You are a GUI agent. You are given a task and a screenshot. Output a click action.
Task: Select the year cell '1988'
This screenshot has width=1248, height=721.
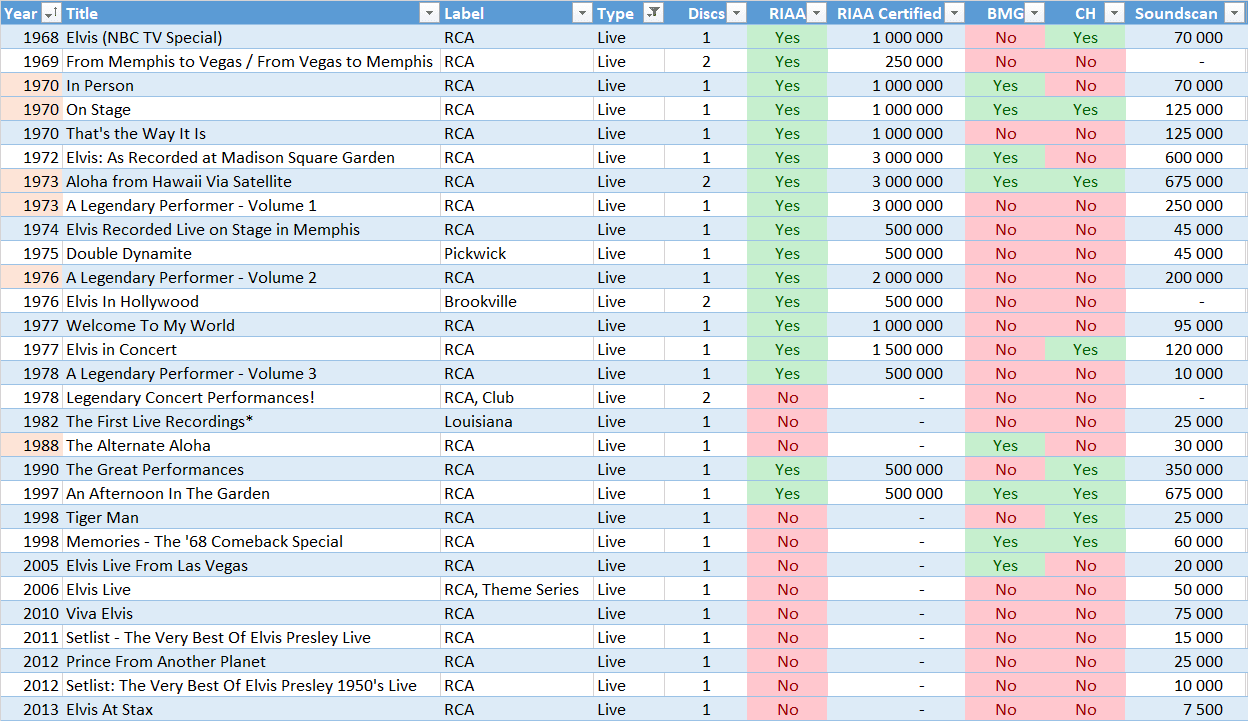[x=31, y=445]
